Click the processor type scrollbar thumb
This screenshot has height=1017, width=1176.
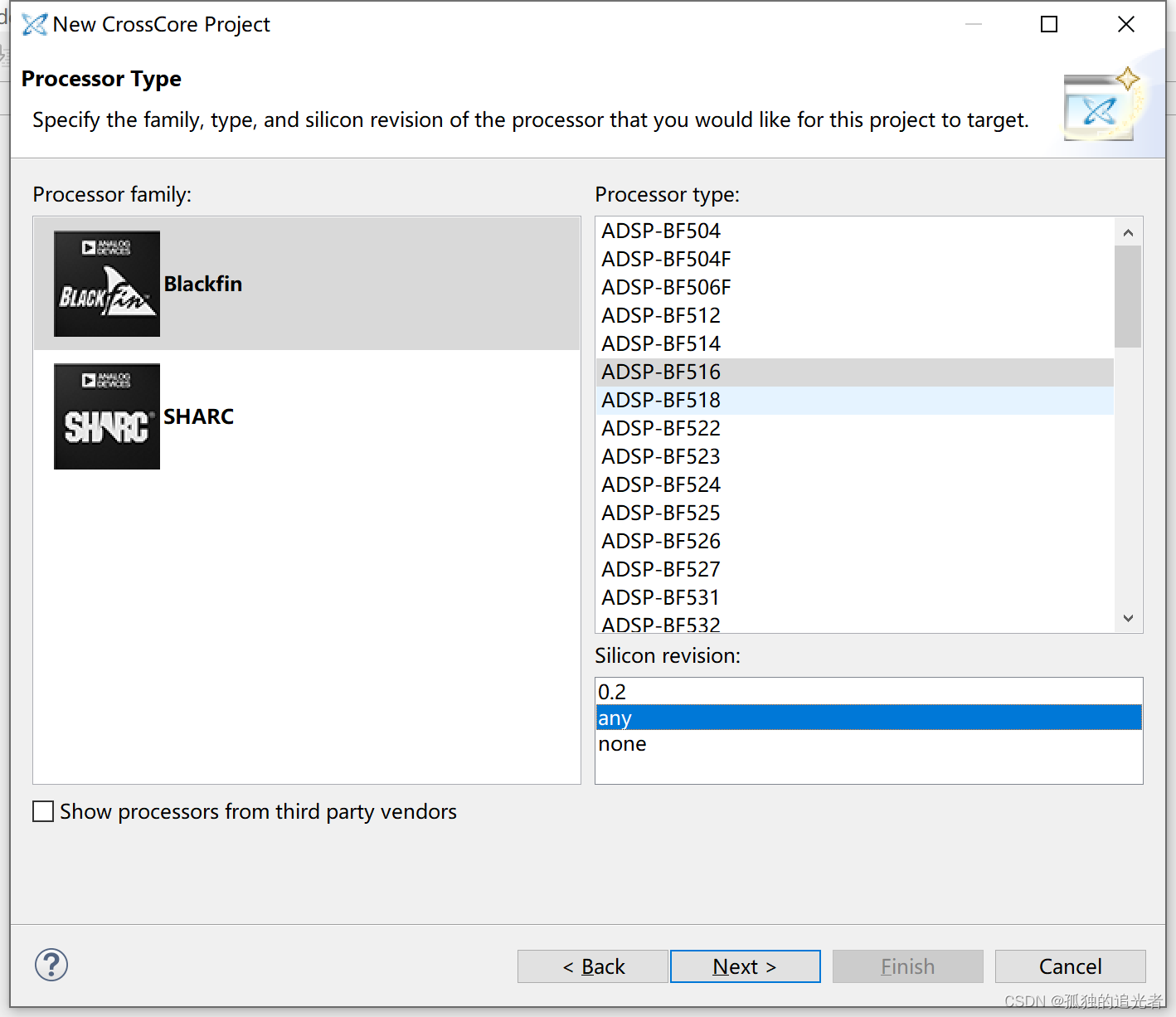point(1128,296)
